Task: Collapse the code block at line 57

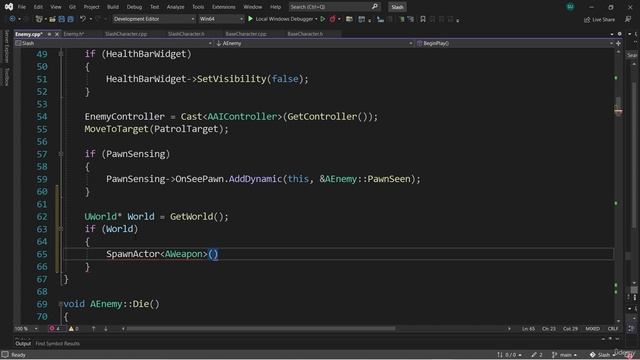Action: 61,154
